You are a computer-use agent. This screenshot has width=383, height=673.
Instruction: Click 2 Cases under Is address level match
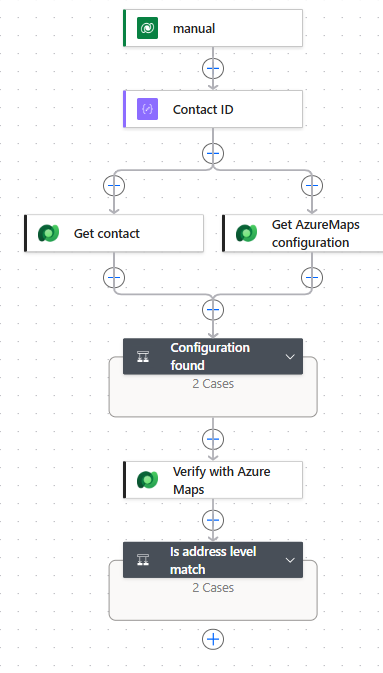[213, 587]
